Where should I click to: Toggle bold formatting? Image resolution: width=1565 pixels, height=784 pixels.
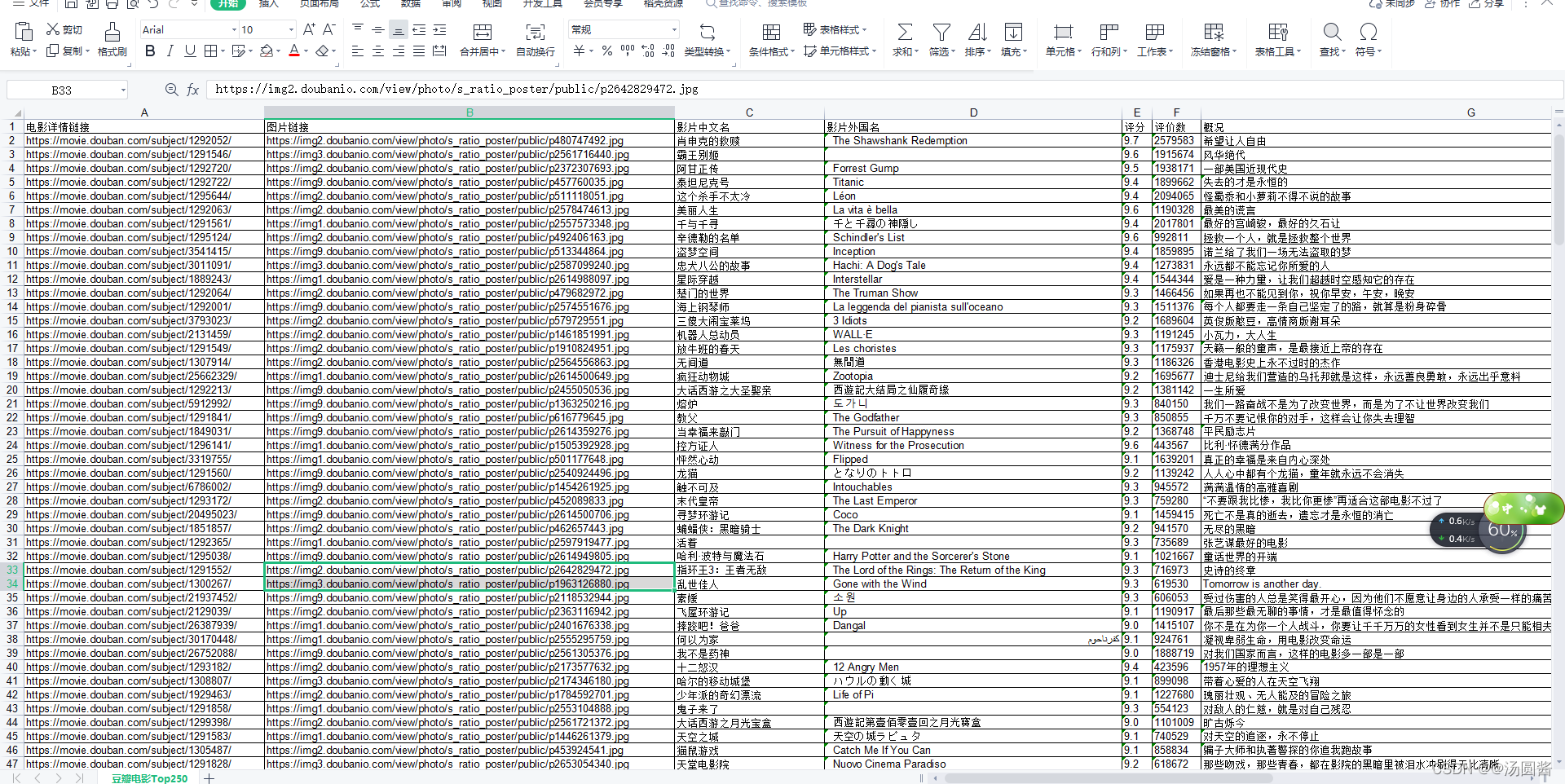[150, 51]
